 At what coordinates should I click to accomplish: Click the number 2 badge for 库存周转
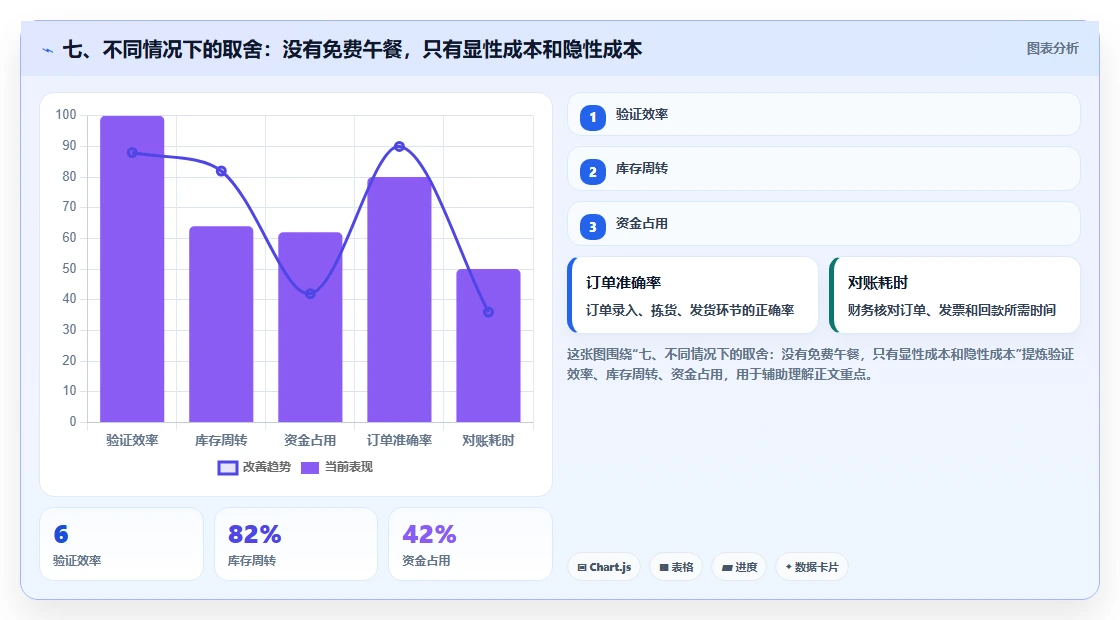pyautogui.click(x=593, y=172)
